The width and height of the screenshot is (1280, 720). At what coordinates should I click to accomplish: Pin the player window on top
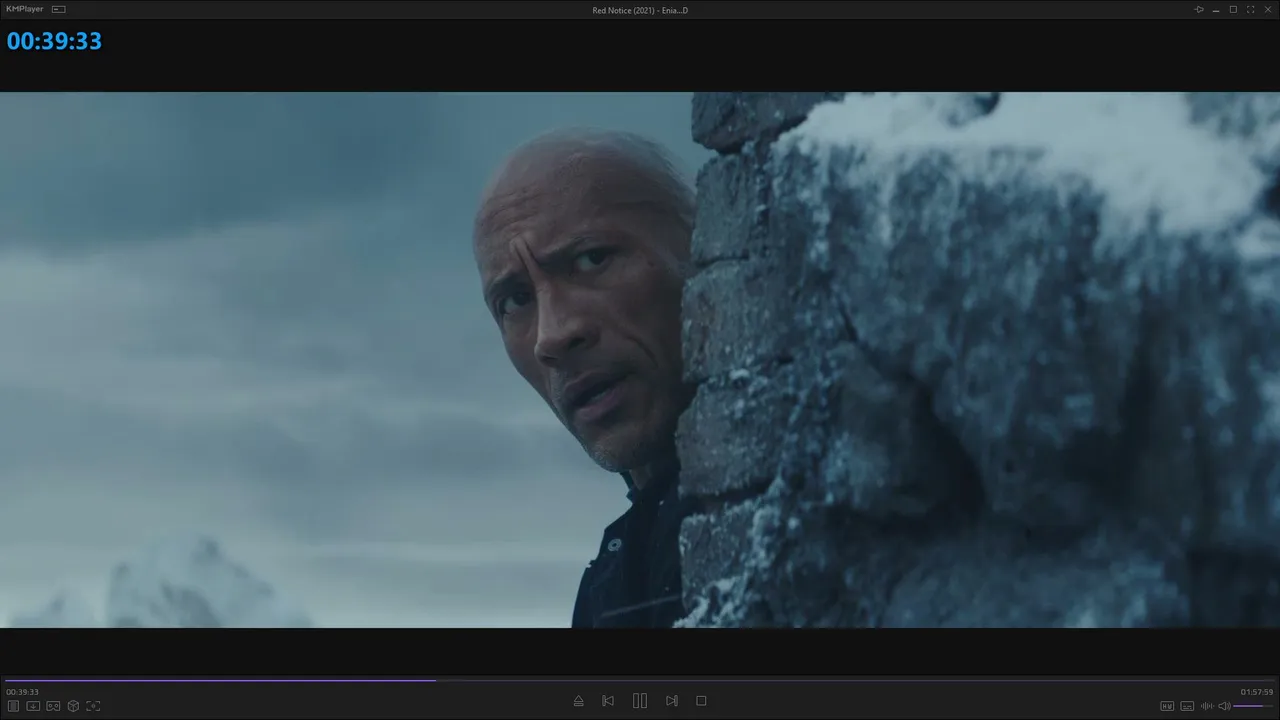point(1199,10)
